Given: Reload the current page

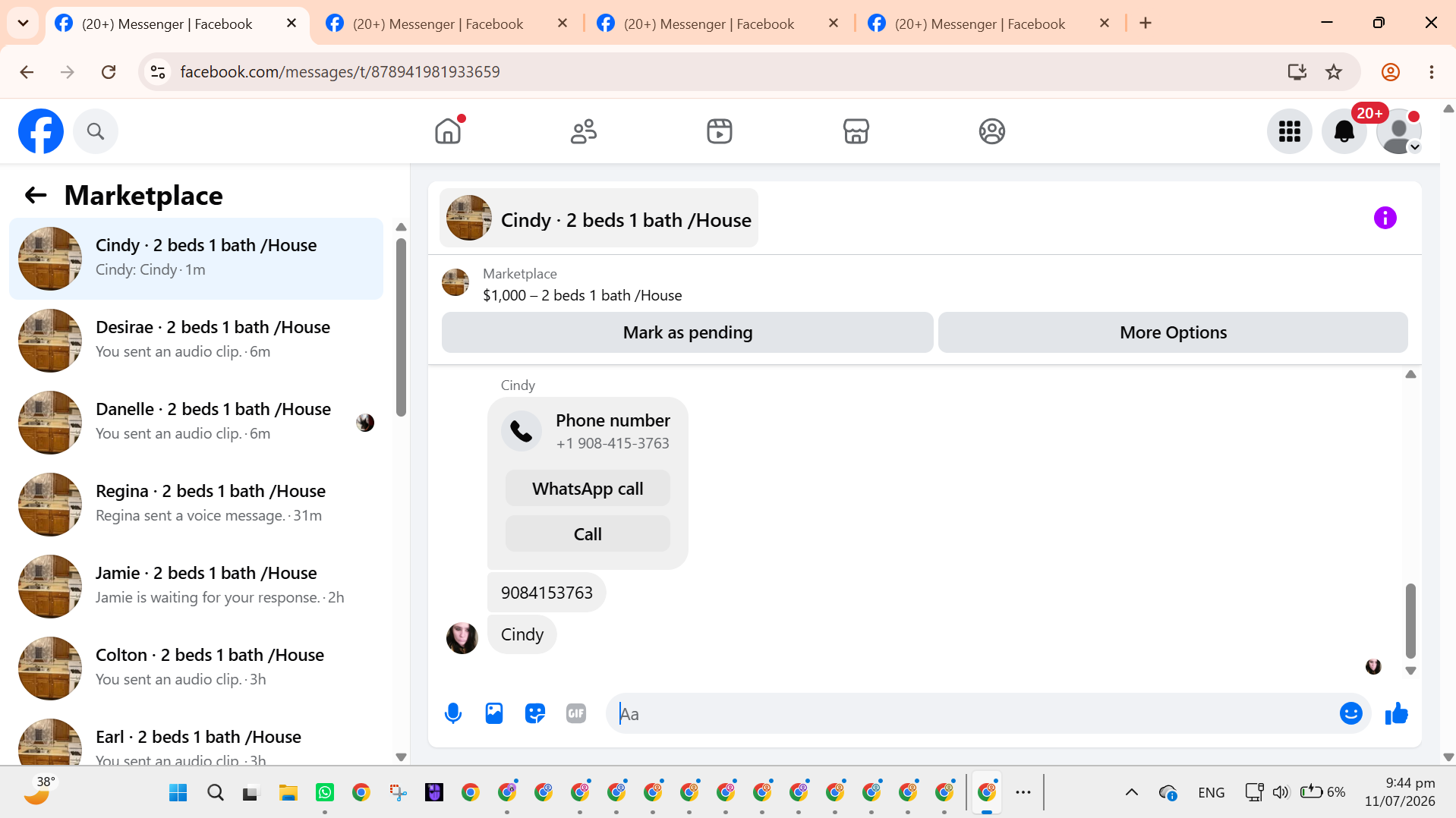Looking at the screenshot, I should 109,72.
